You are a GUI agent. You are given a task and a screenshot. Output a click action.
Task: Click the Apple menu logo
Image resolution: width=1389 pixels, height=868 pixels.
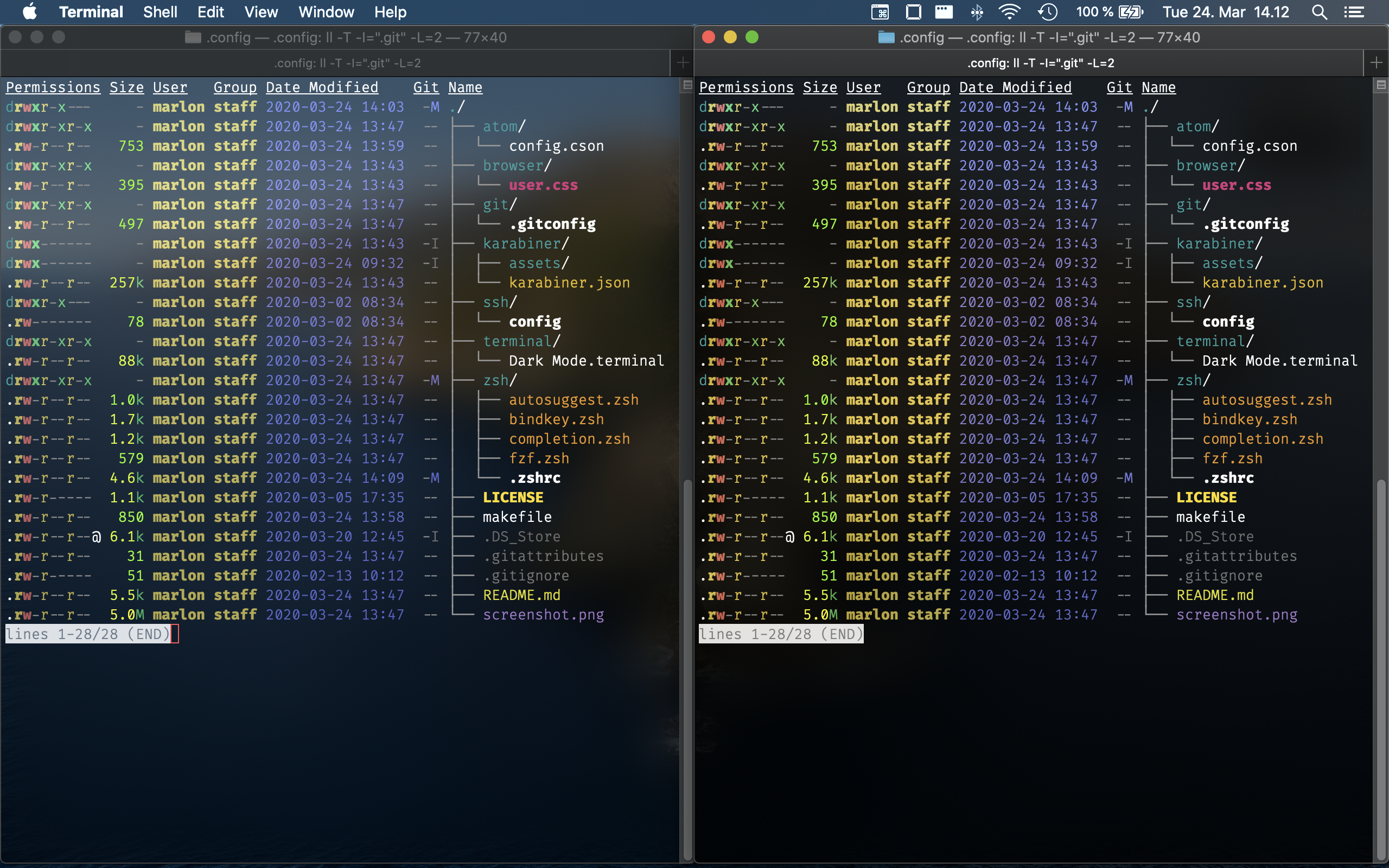tap(29, 12)
